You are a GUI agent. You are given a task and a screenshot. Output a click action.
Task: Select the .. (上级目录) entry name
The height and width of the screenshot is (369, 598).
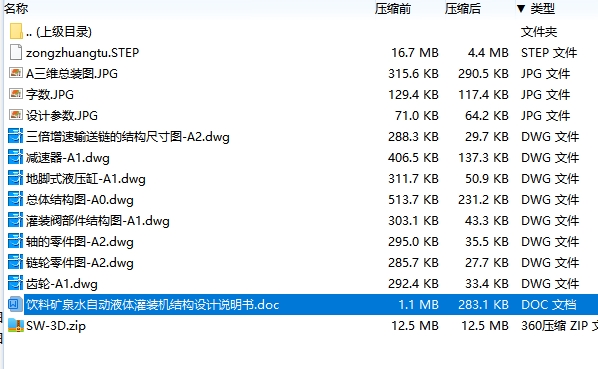[59, 32]
